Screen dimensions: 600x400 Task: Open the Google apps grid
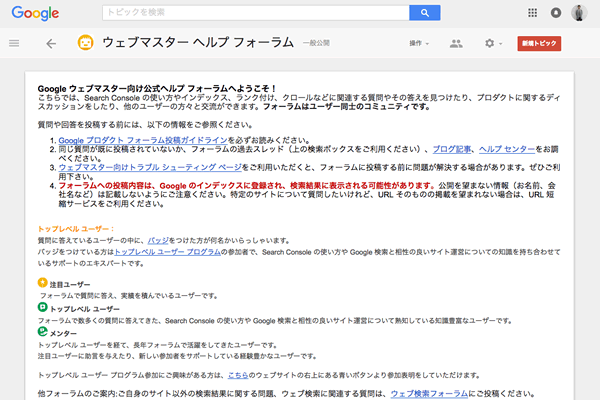point(529,13)
